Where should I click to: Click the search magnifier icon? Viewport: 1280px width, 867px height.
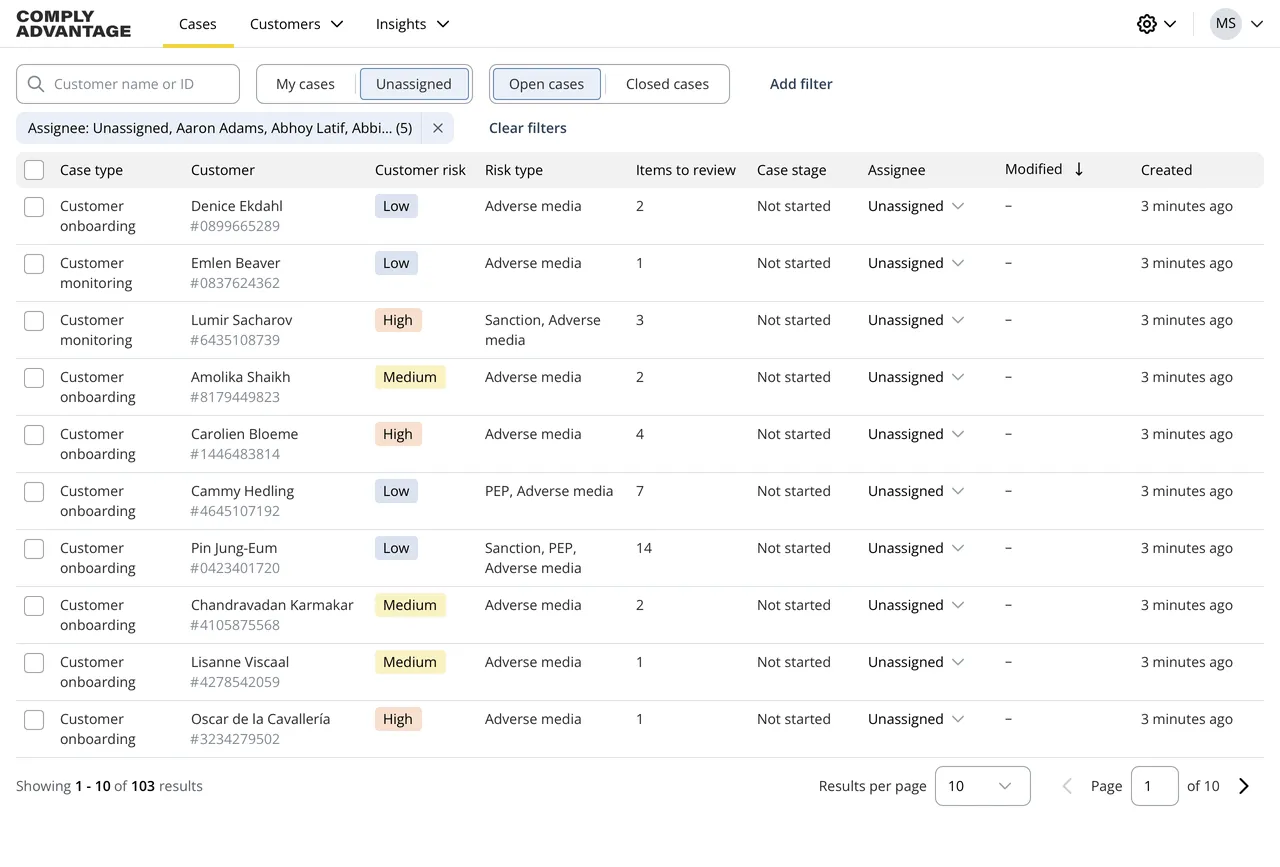(36, 84)
